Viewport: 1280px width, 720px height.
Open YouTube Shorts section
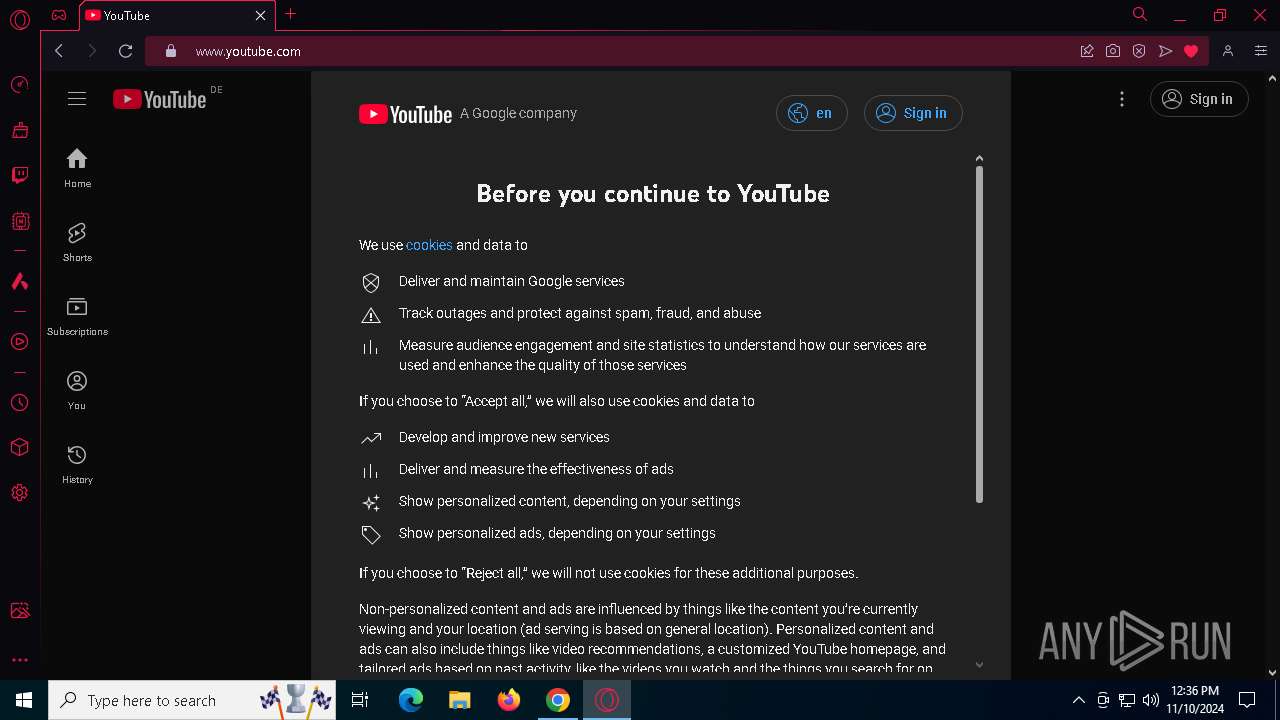click(77, 242)
